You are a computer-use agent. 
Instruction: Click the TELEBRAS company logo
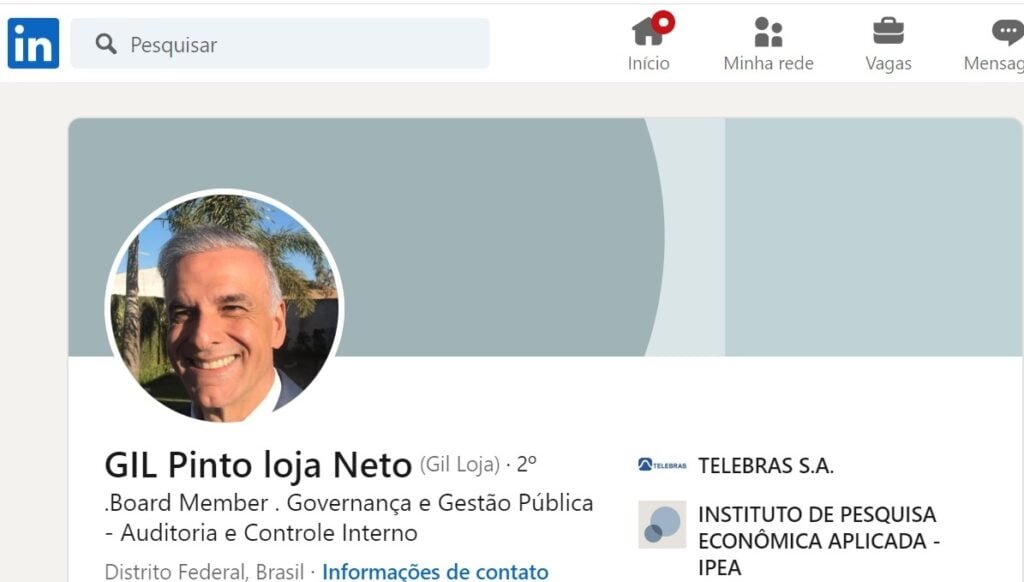662,465
